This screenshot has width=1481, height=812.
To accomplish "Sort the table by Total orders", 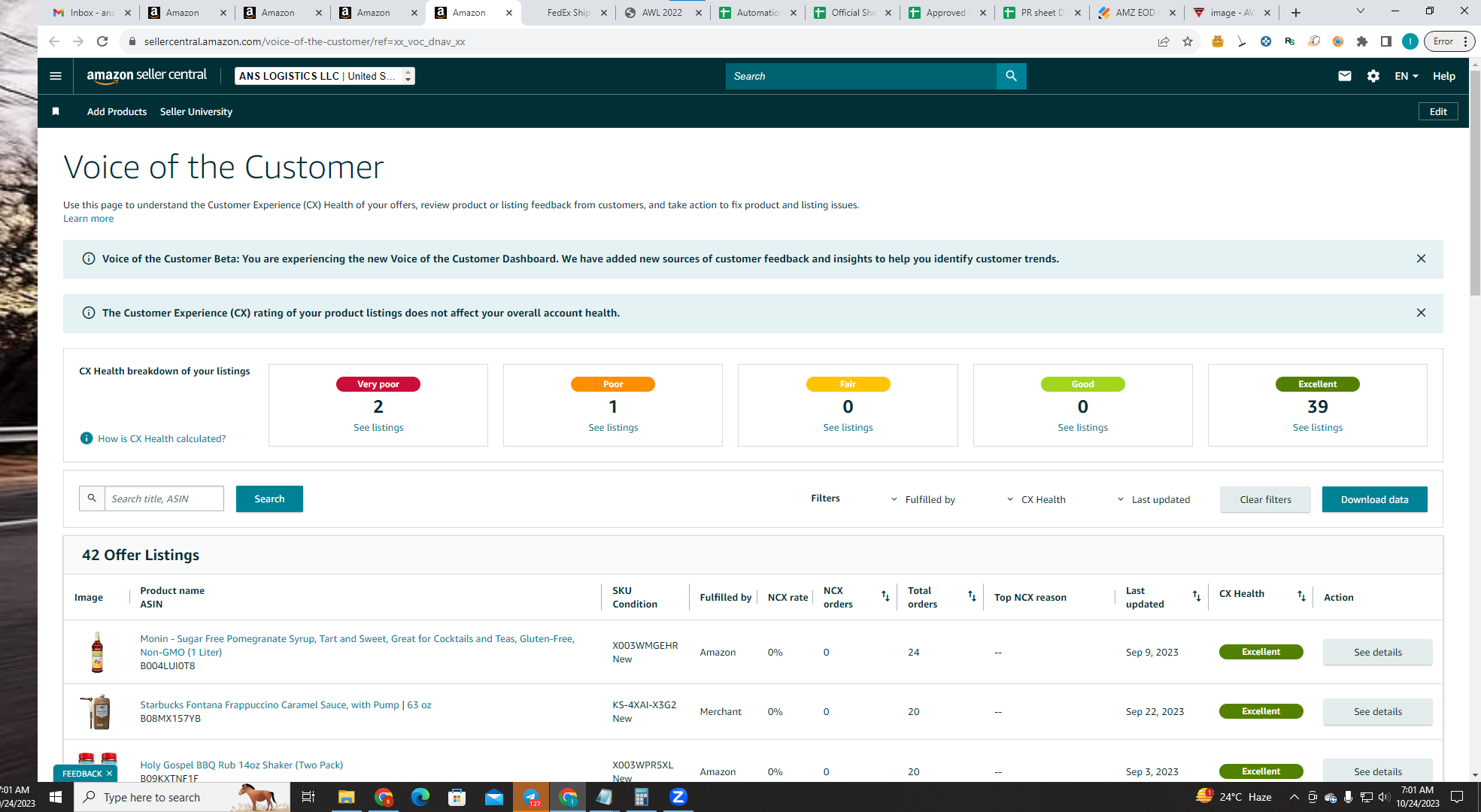I will point(972,596).
